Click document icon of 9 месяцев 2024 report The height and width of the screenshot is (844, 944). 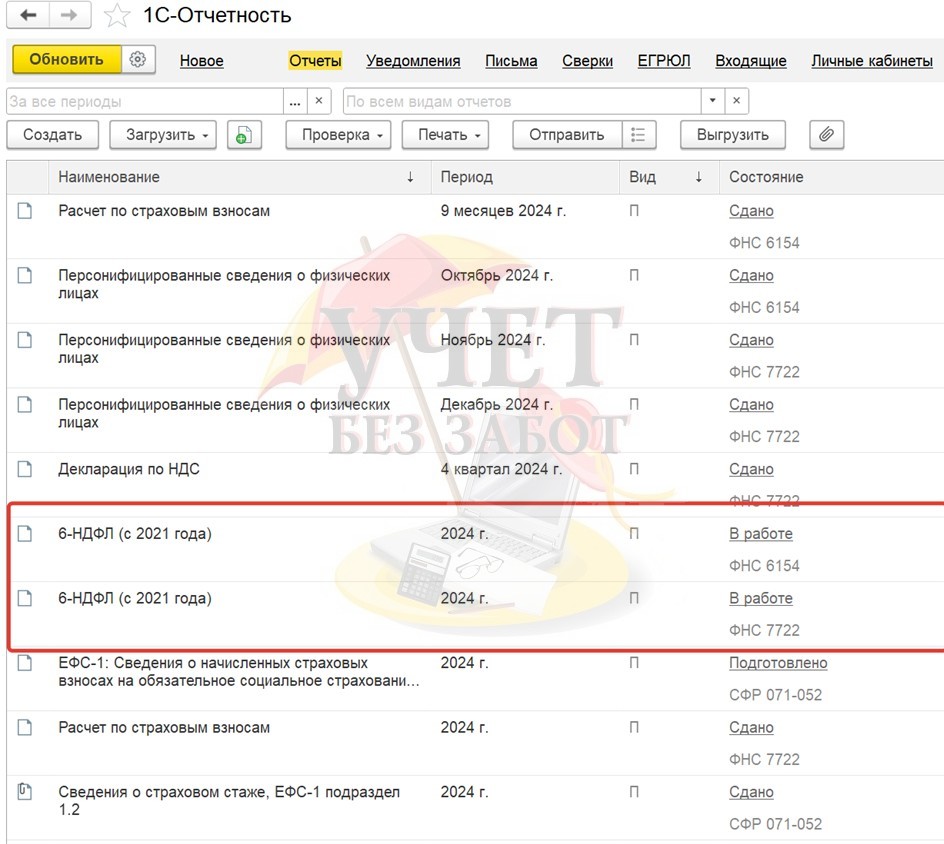[x=25, y=211]
